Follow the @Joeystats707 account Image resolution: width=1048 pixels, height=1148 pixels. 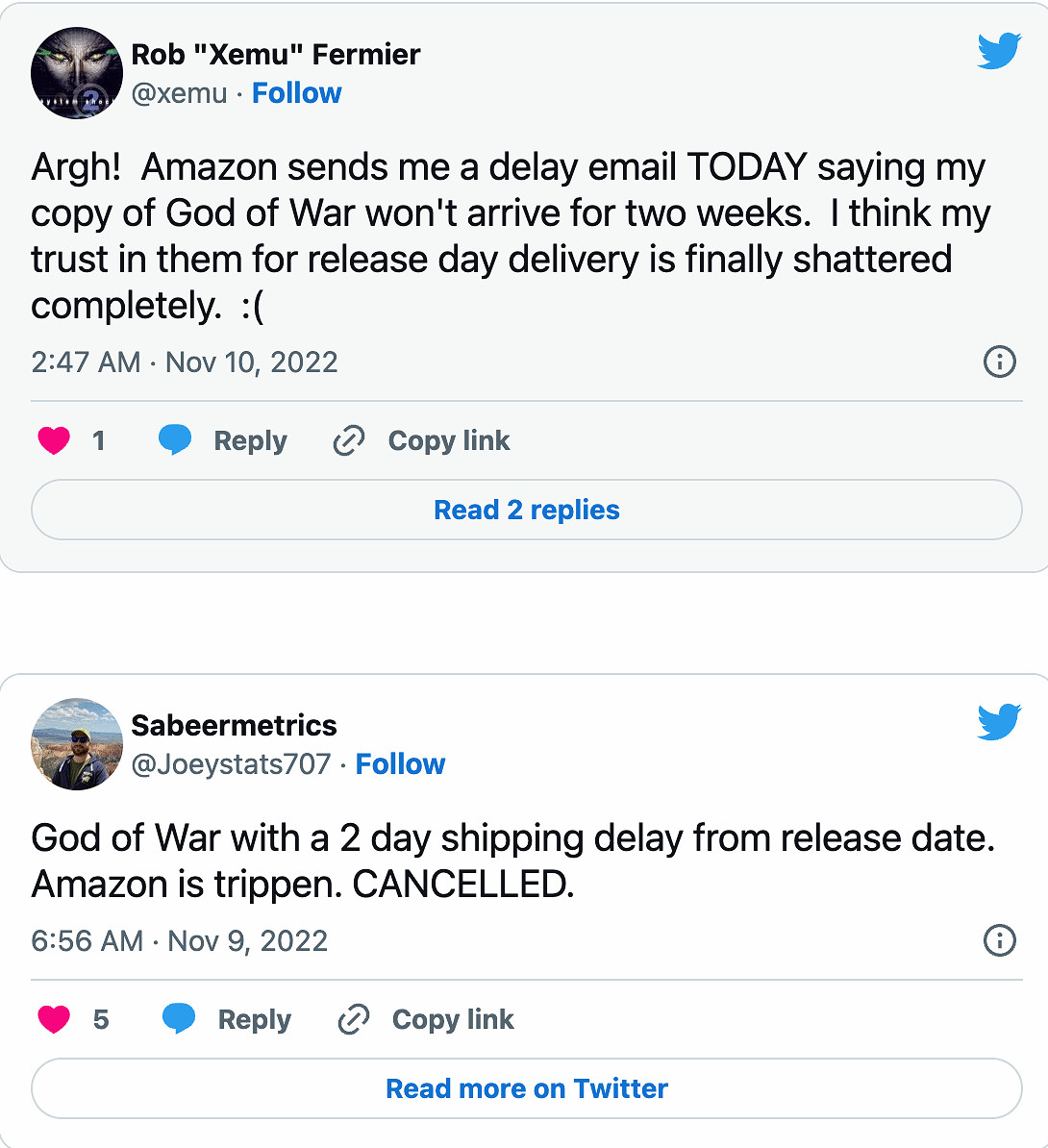point(400,764)
